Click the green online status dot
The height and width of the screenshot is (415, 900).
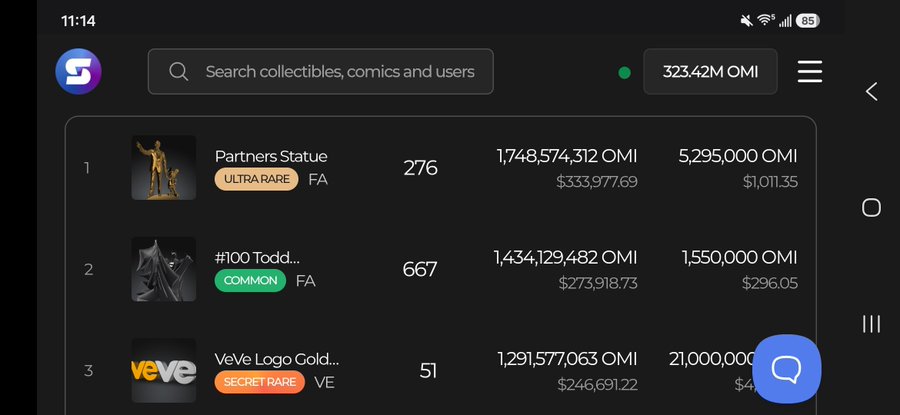(x=624, y=73)
